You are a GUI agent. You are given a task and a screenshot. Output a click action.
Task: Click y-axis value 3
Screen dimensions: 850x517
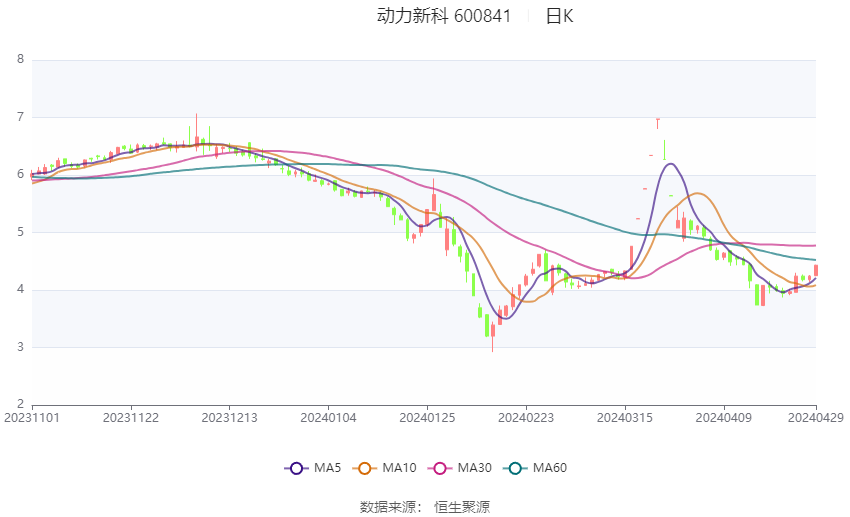click(21, 347)
